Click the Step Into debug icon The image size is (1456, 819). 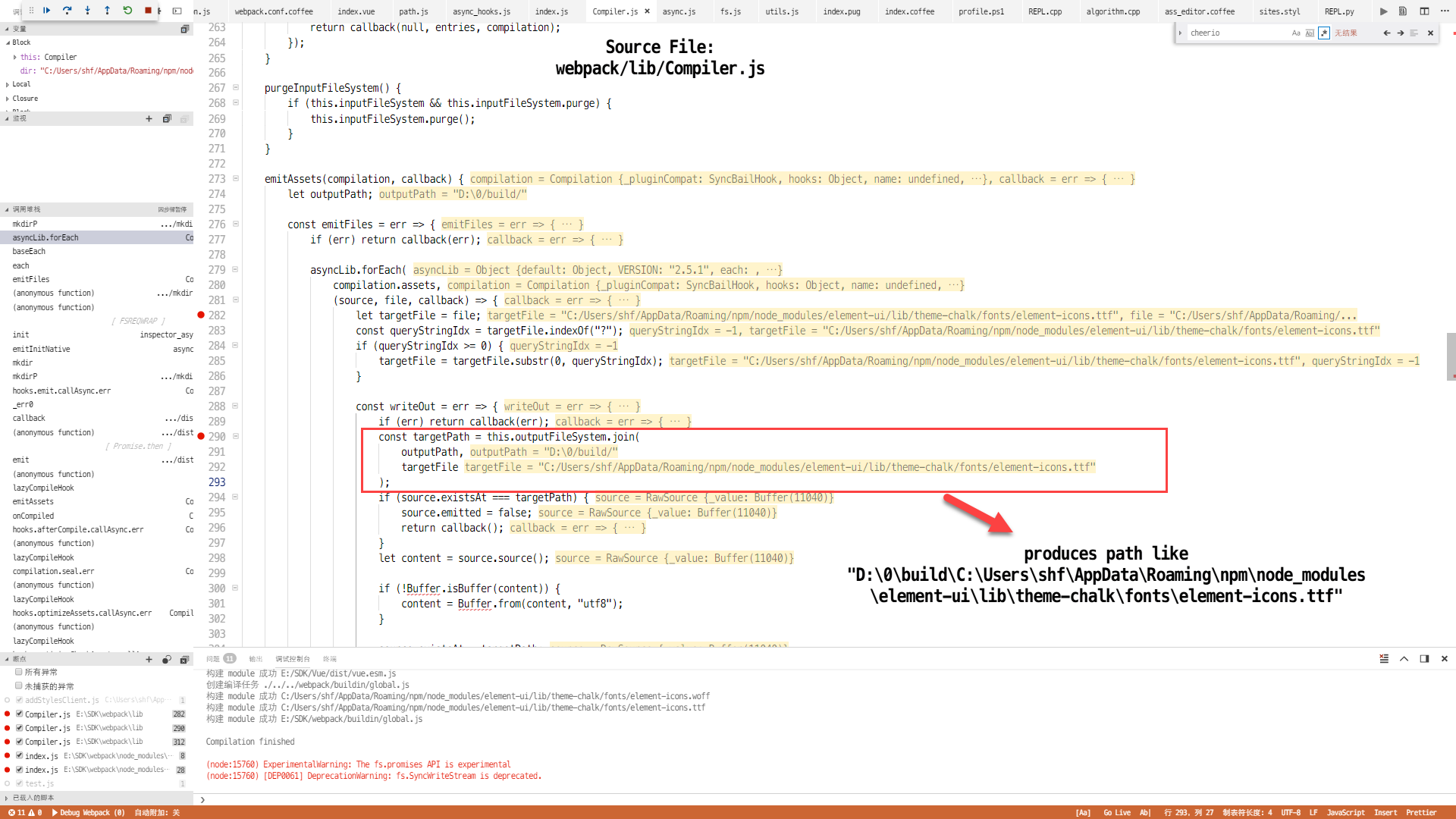pyautogui.click(x=87, y=11)
